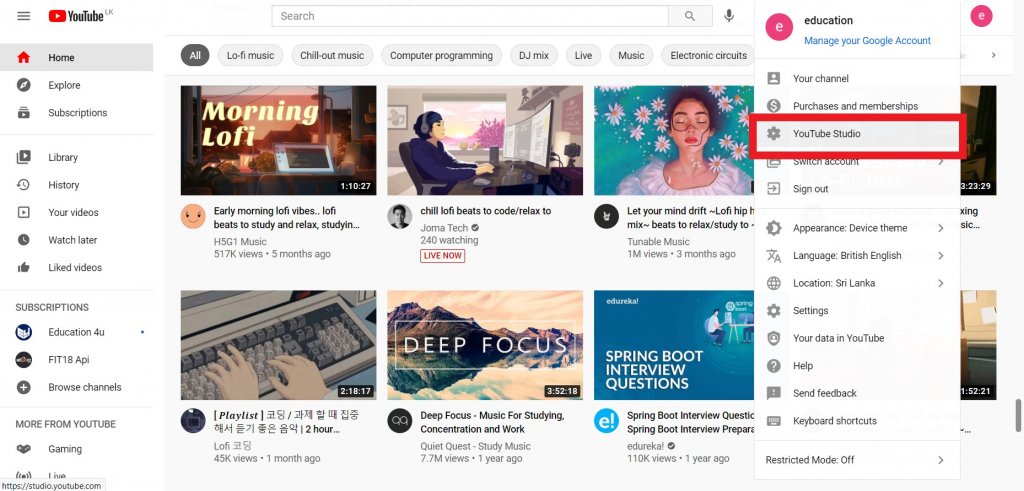
Task: Click the FIT18 Api channel avatar
Action: 24,360
